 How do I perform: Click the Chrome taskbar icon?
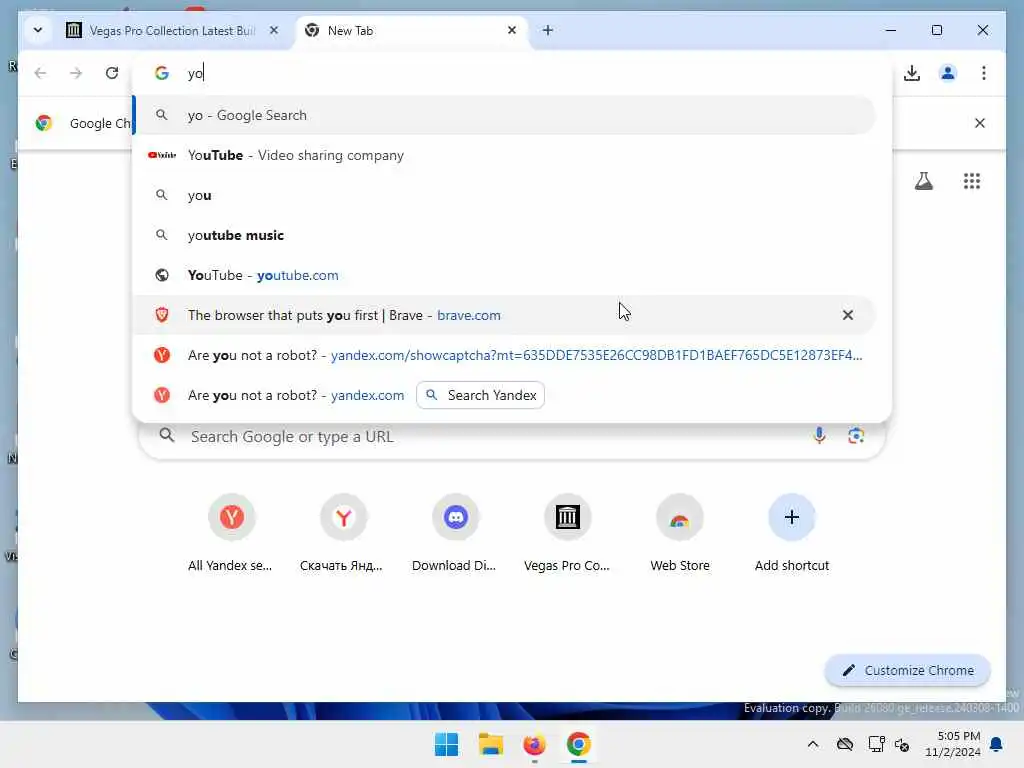pyautogui.click(x=579, y=744)
